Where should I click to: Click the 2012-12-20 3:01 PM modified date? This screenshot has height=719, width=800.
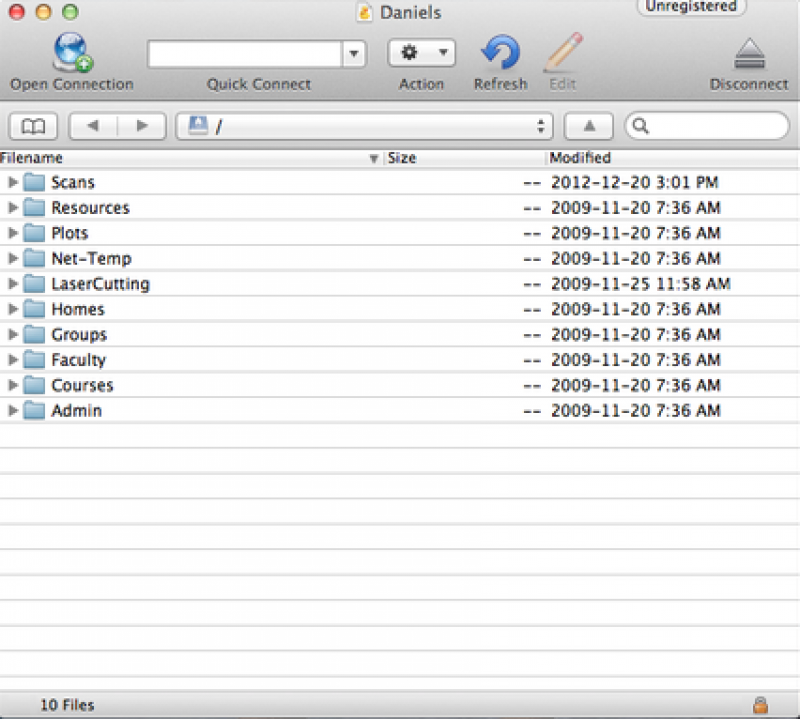point(635,182)
